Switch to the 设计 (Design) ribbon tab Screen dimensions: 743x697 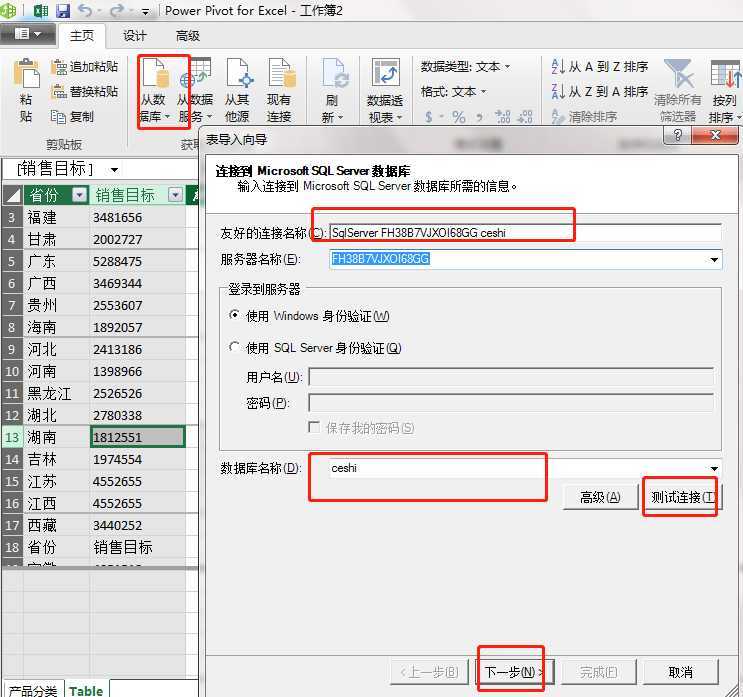click(135, 36)
